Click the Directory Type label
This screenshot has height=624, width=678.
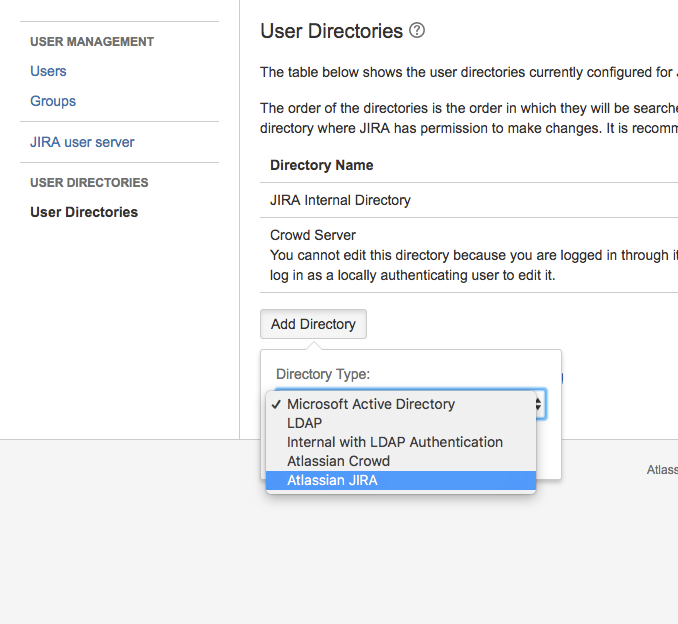tap(323, 374)
